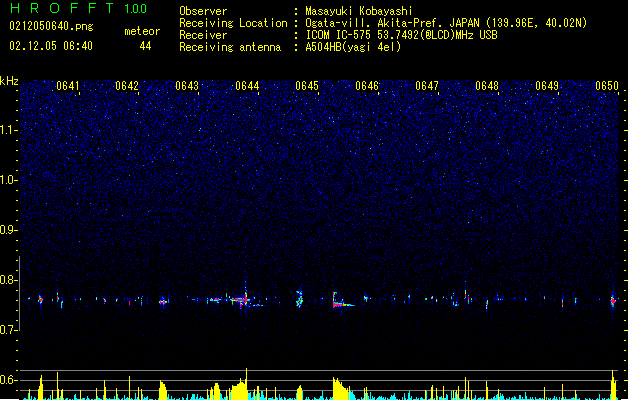
Task: Click the 0644 time marker
Action: click(247, 86)
